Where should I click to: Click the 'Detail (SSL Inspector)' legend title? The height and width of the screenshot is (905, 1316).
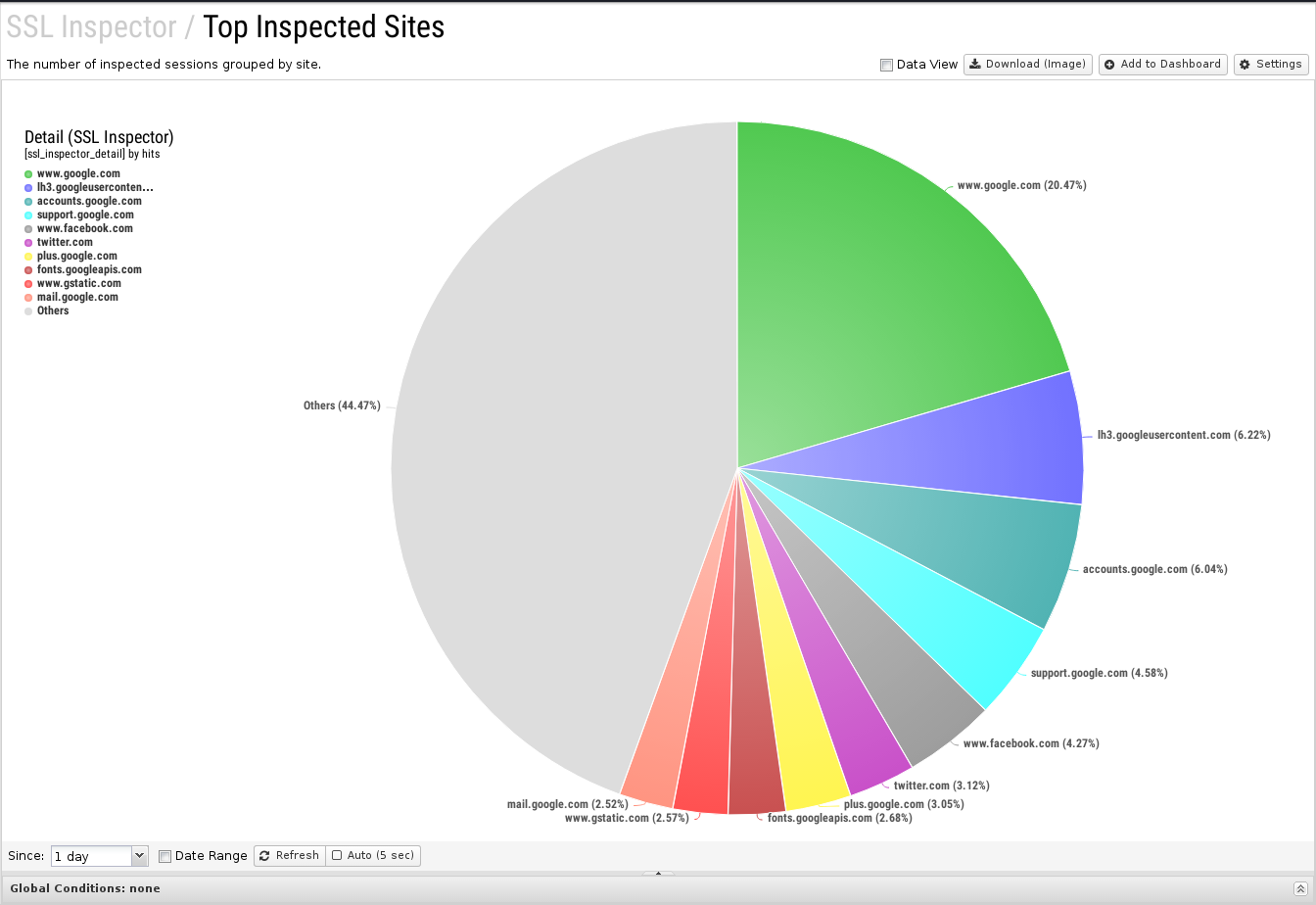click(99, 137)
